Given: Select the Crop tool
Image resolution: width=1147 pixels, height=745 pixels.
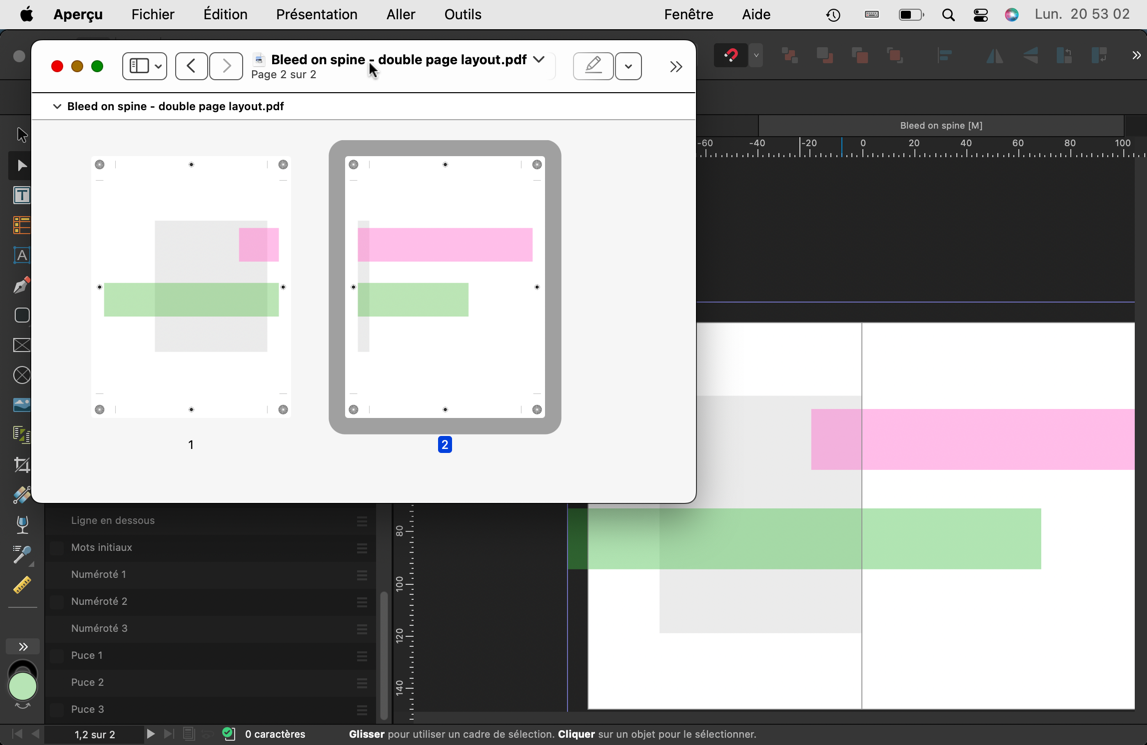Looking at the screenshot, I should click(x=21, y=465).
